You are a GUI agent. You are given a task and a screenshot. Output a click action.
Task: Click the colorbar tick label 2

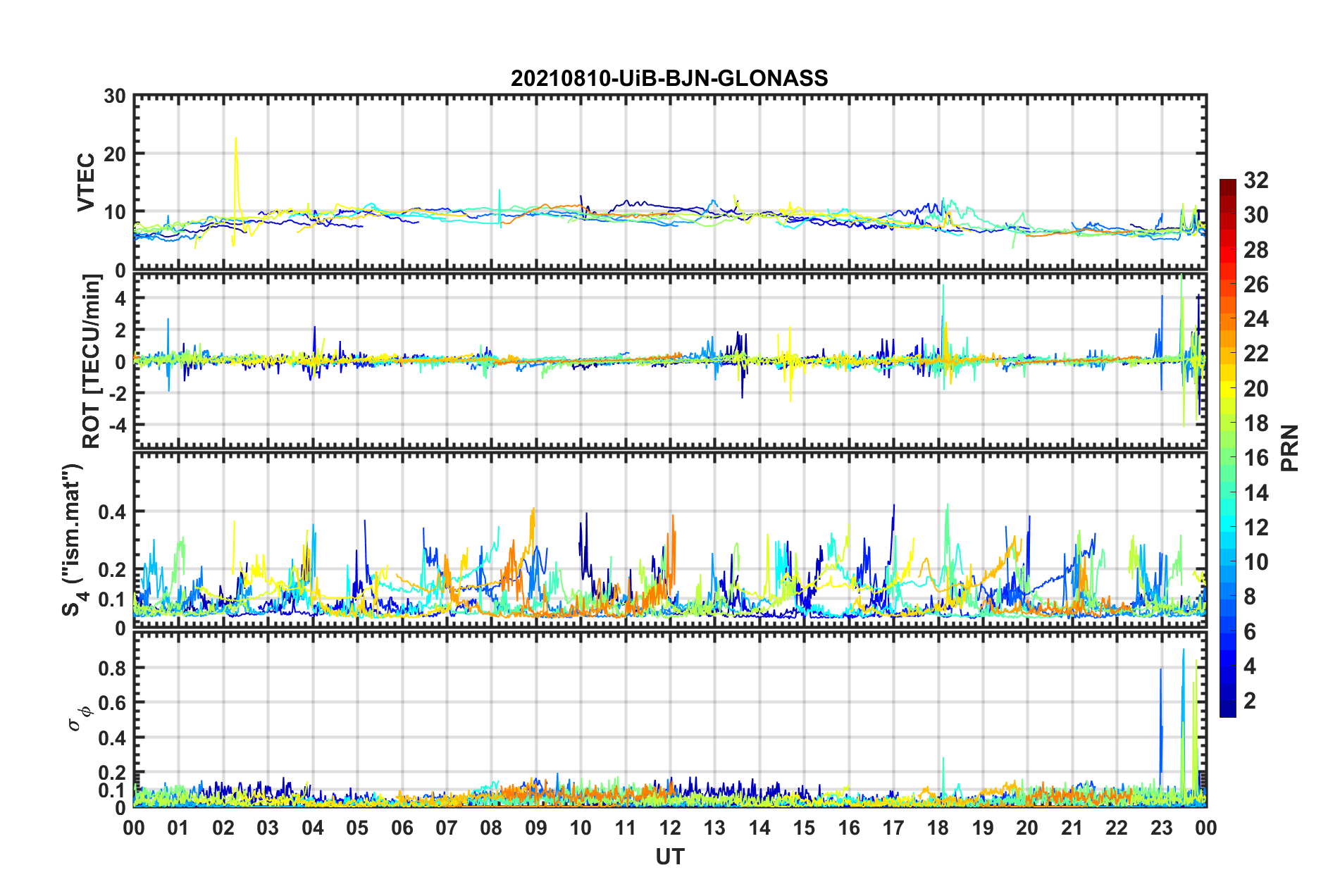[x=1250, y=701]
